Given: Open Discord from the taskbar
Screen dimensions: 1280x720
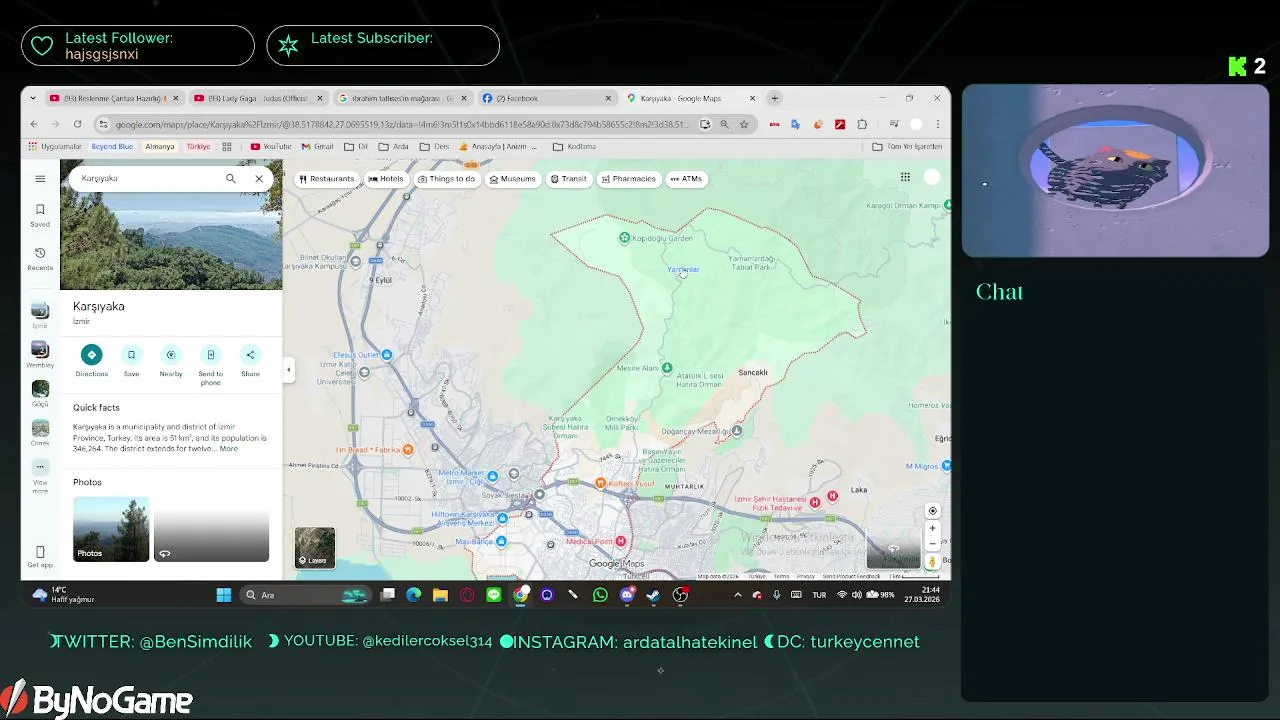Looking at the screenshot, I should (x=627, y=595).
